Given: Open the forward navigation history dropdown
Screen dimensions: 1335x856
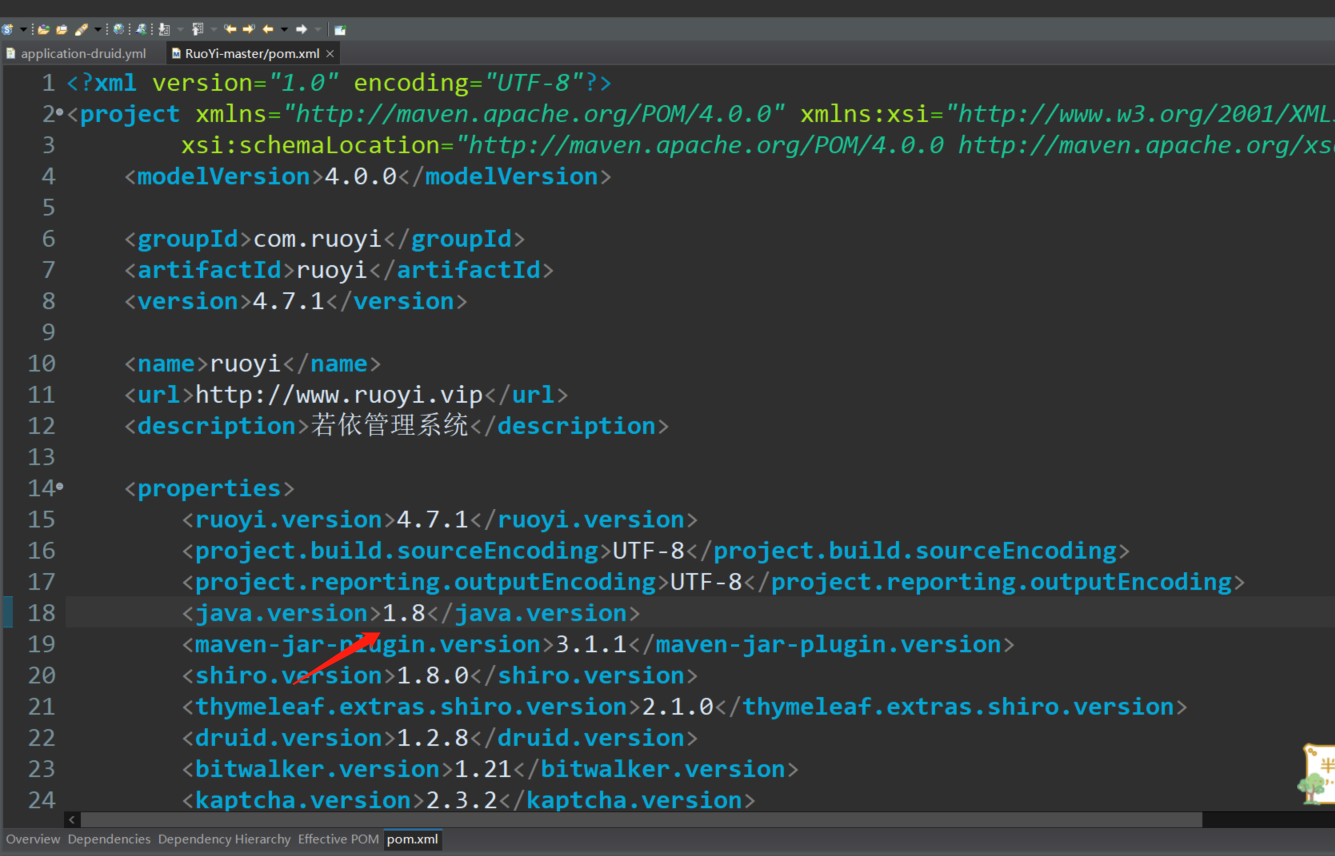Looking at the screenshot, I should point(318,30).
